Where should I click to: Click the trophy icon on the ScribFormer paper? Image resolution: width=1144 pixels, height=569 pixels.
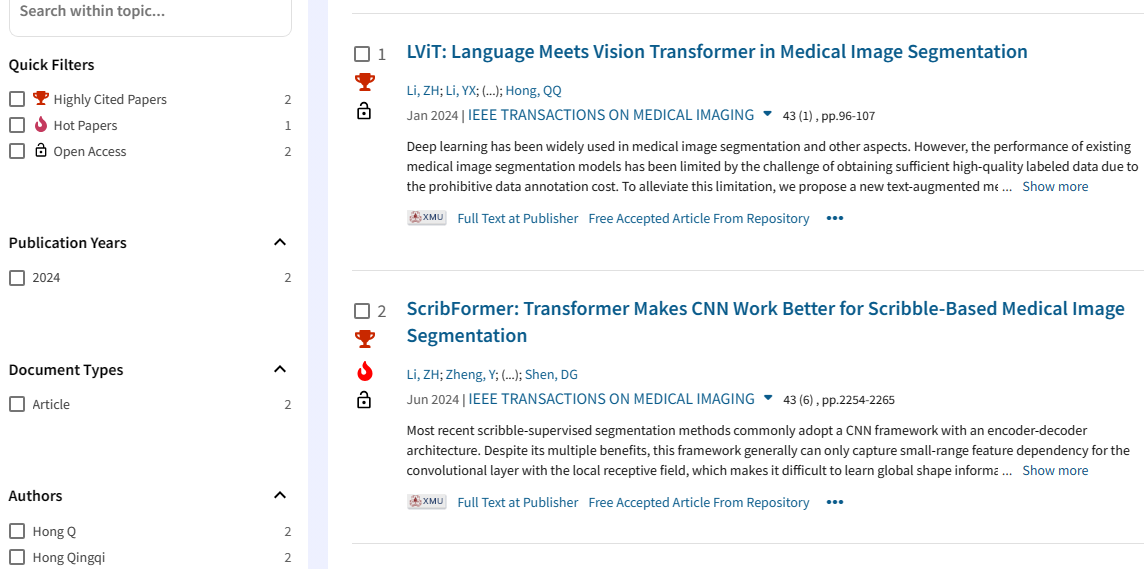365,339
